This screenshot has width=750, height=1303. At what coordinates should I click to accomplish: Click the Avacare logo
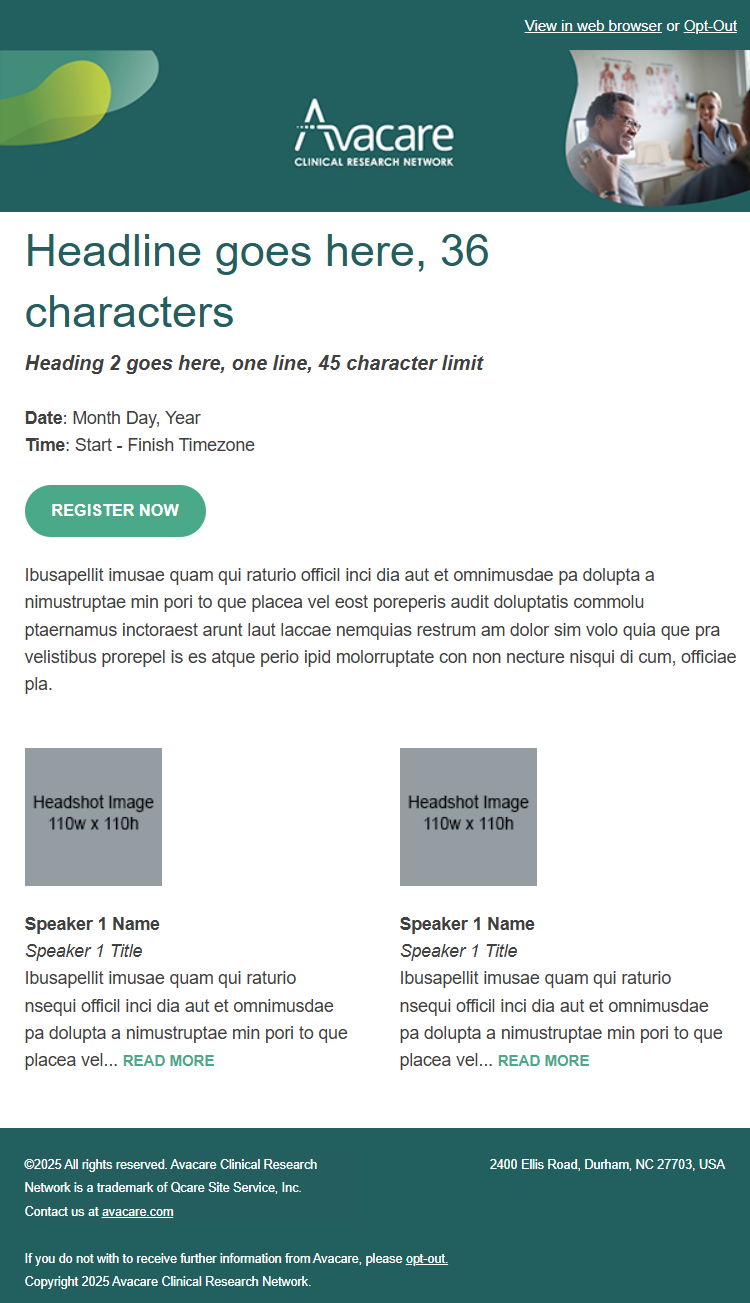(x=374, y=133)
